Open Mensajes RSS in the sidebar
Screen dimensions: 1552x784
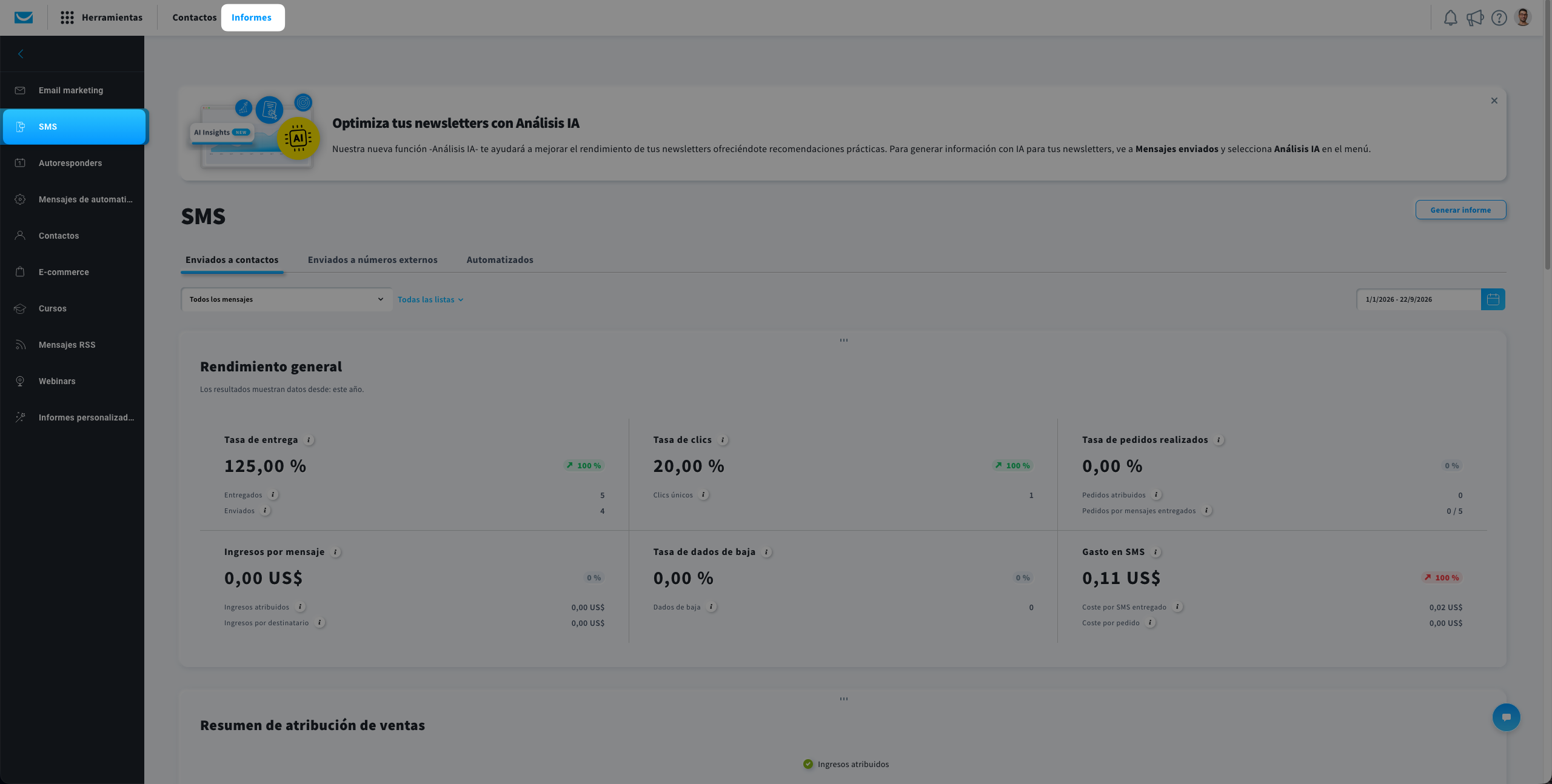72,345
